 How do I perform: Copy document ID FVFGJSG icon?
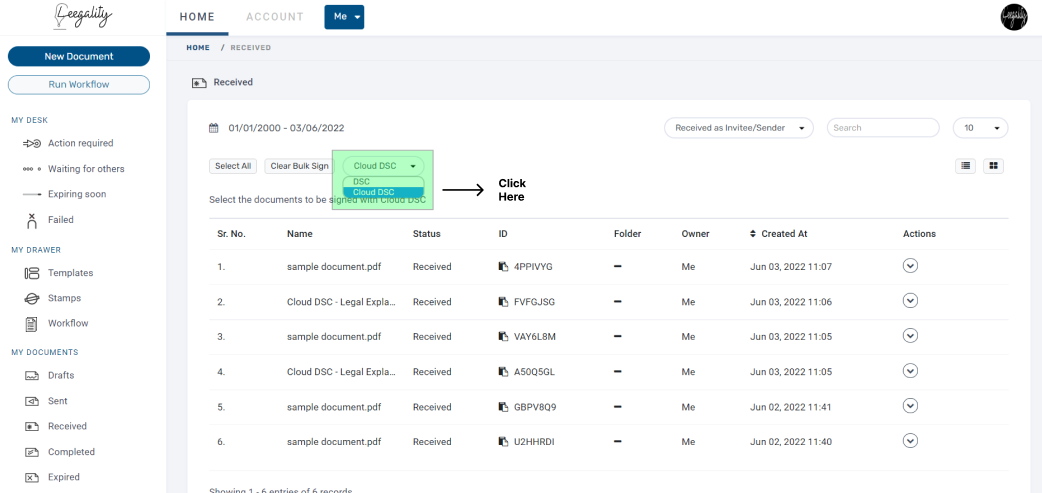tap(503, 302)
